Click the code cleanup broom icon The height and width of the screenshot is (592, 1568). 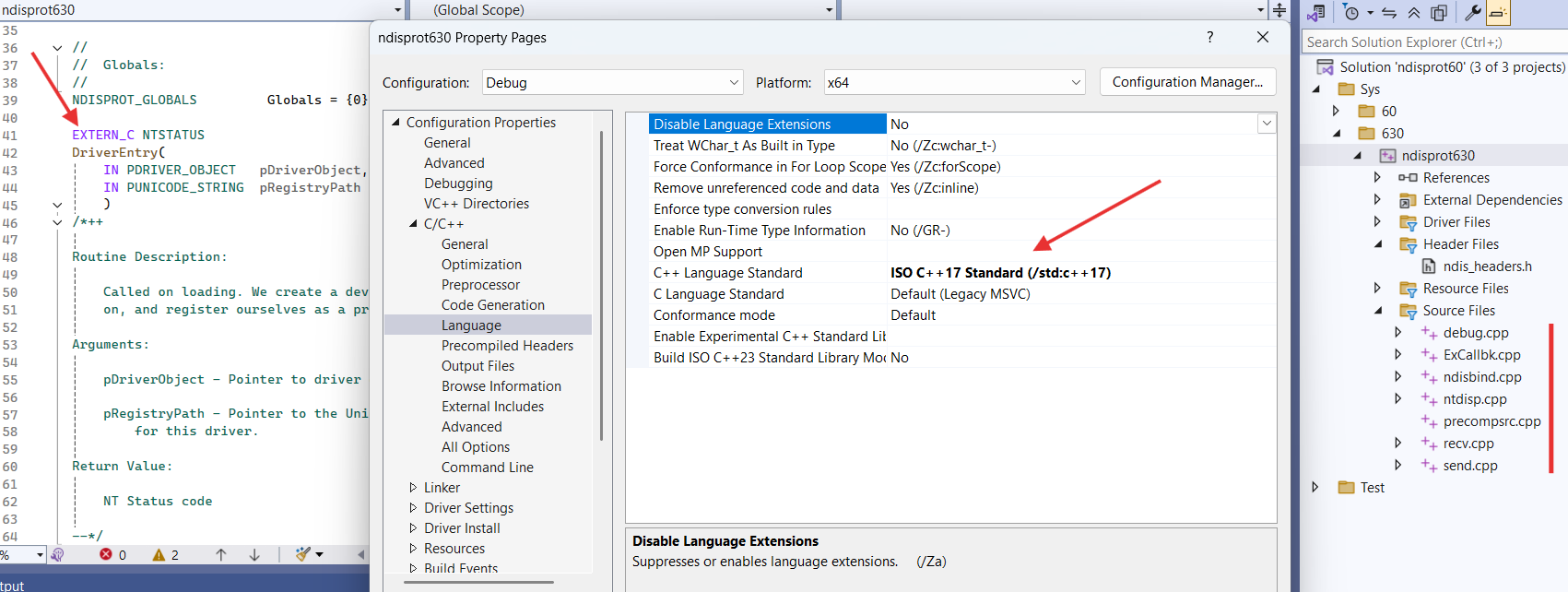(x=302, y=554)
